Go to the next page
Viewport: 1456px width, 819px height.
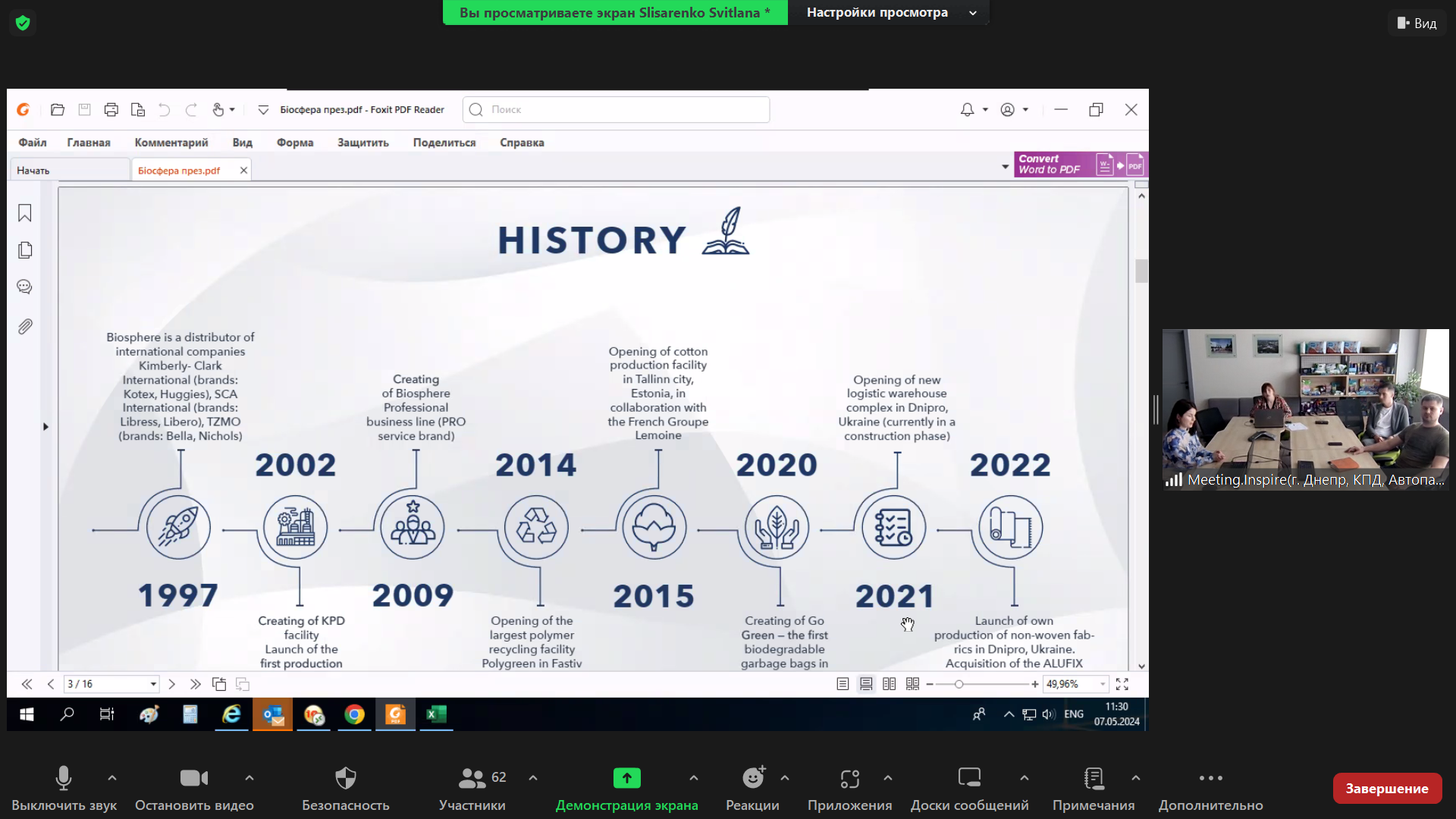coord(172,684)
